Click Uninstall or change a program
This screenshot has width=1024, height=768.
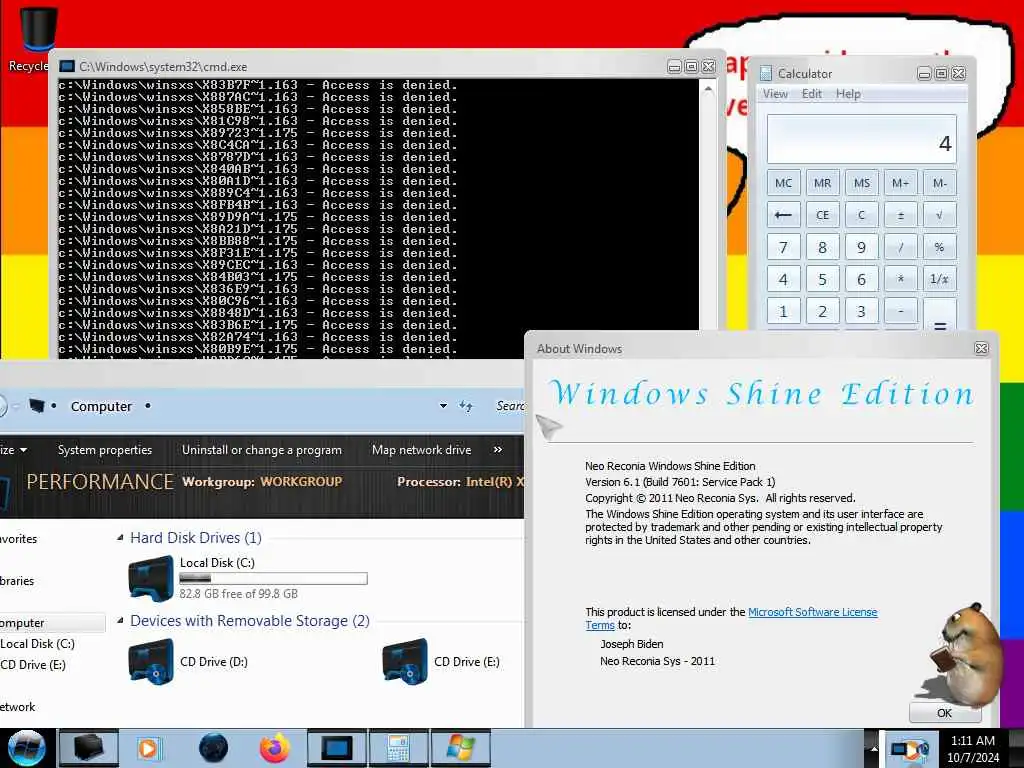(x=261, y=450)
